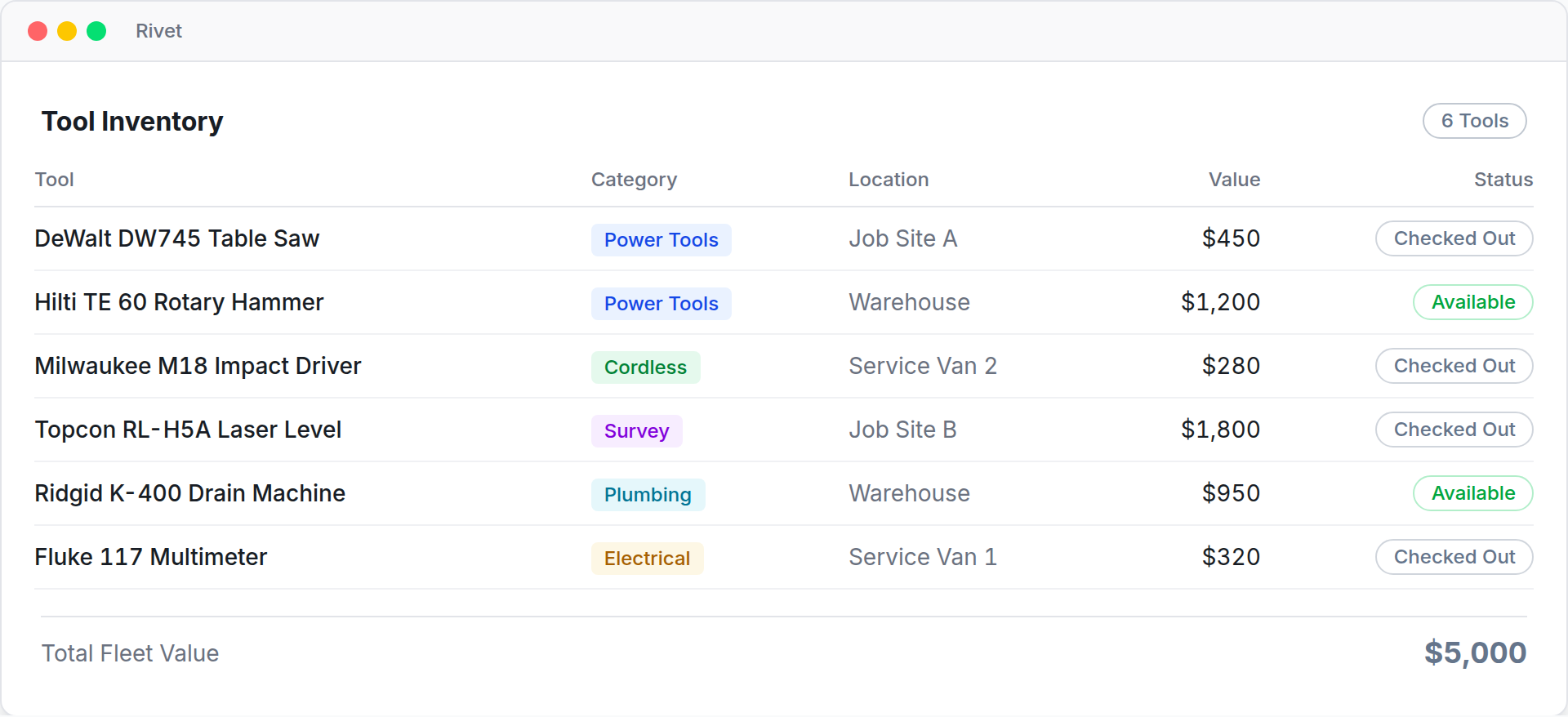Click the Plumbing category tag
Image resolution: width=1568 pixels, height=717 pixels.
pyautogui.click(x=648, y=495)
